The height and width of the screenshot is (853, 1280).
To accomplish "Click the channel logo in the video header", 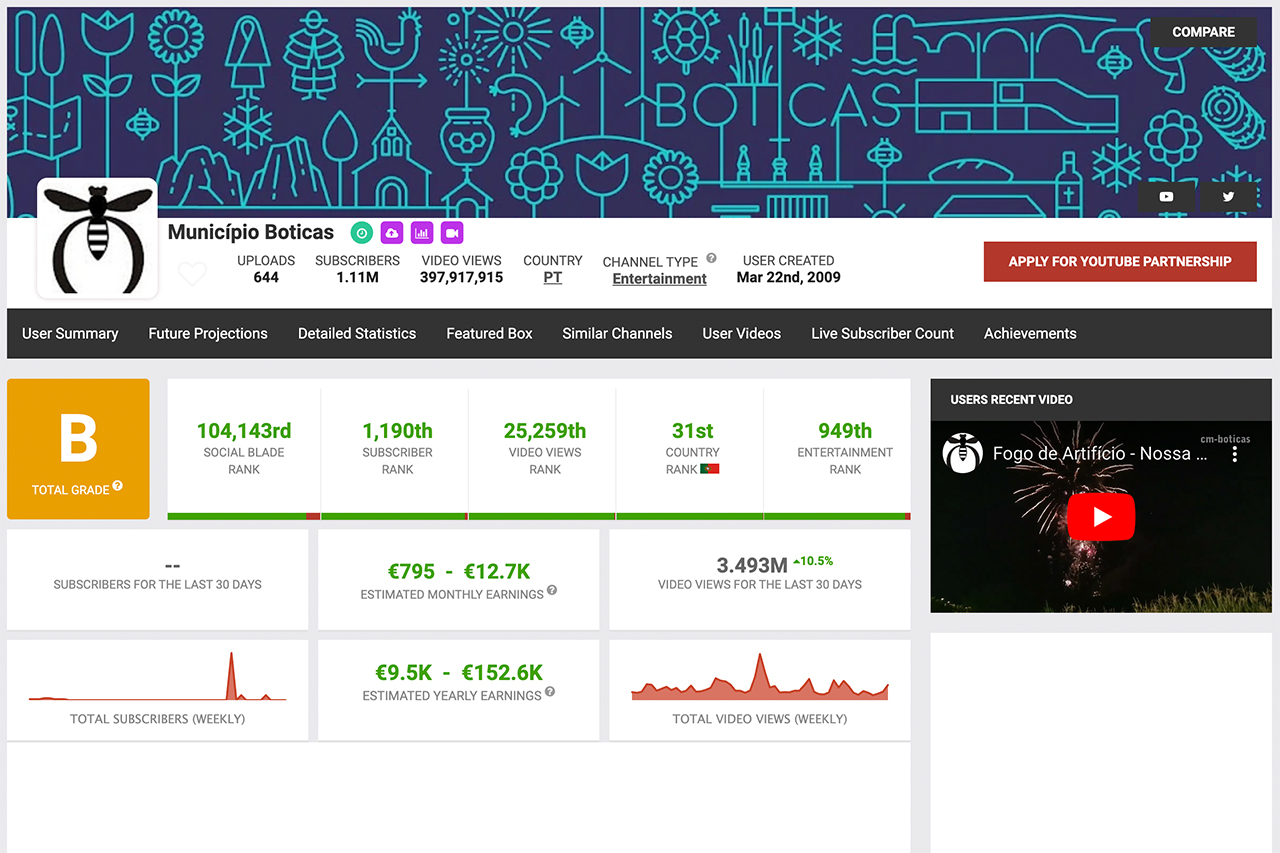I will (963, 453).
